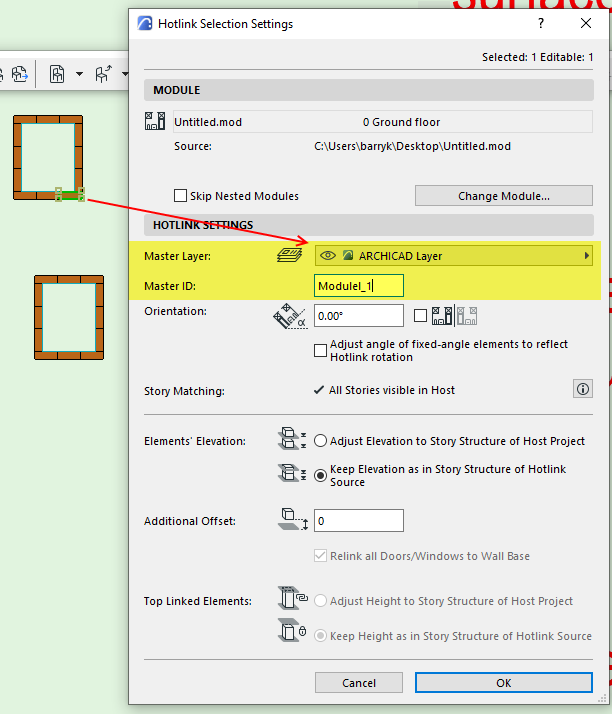Select Keep Elevation as in Hotlink Source
The width and height of the screenshot is (612, 714).
[321, 475]
